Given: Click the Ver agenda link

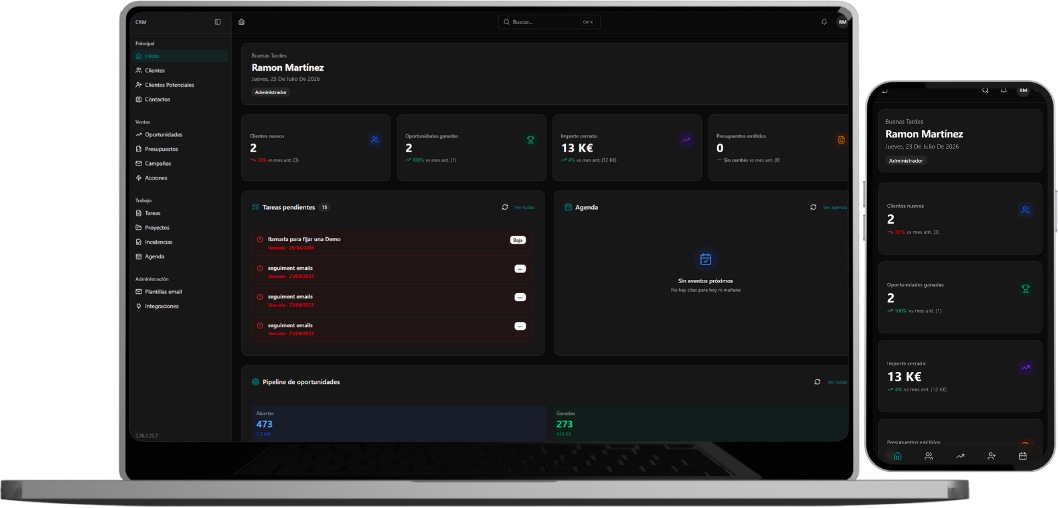Looking at the screenshot, I should [x=835, y=207].
